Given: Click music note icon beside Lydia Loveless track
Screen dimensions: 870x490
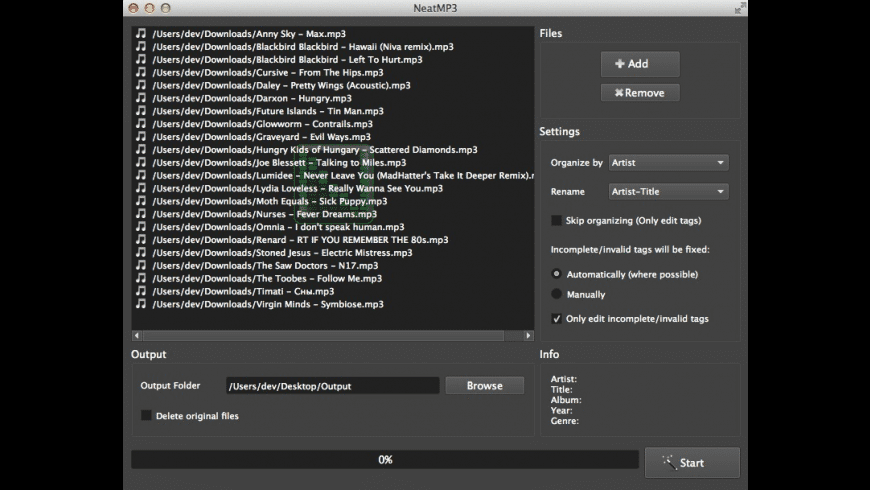Looking at the screenshot, I should click(141, 188).
